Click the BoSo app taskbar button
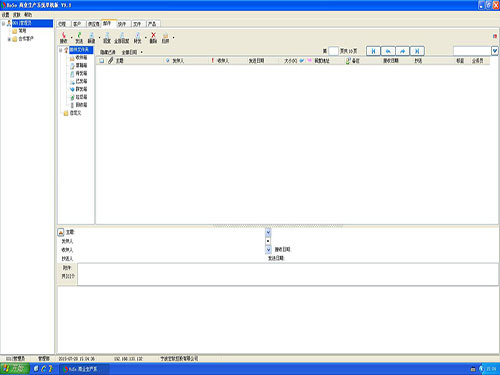Viewport: 500px width, 375px height. pyautogui.click(x=85, y=369)
